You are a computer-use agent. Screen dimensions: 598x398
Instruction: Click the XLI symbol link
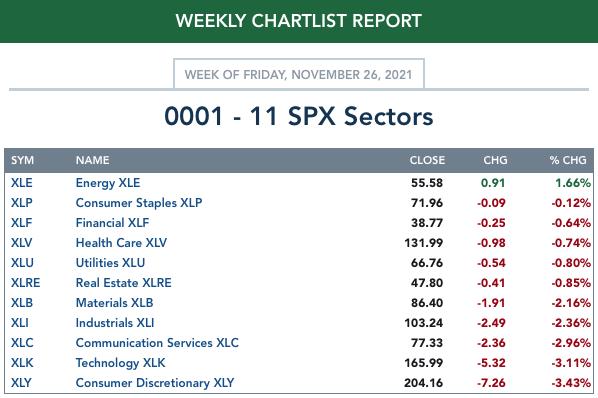tap(20, 323)
